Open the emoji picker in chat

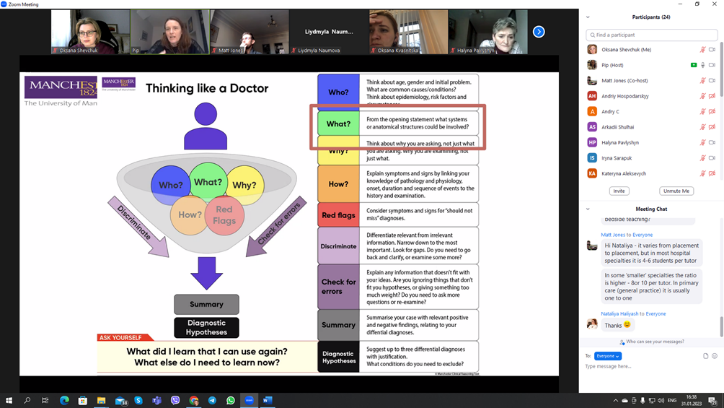click(714, 356)
